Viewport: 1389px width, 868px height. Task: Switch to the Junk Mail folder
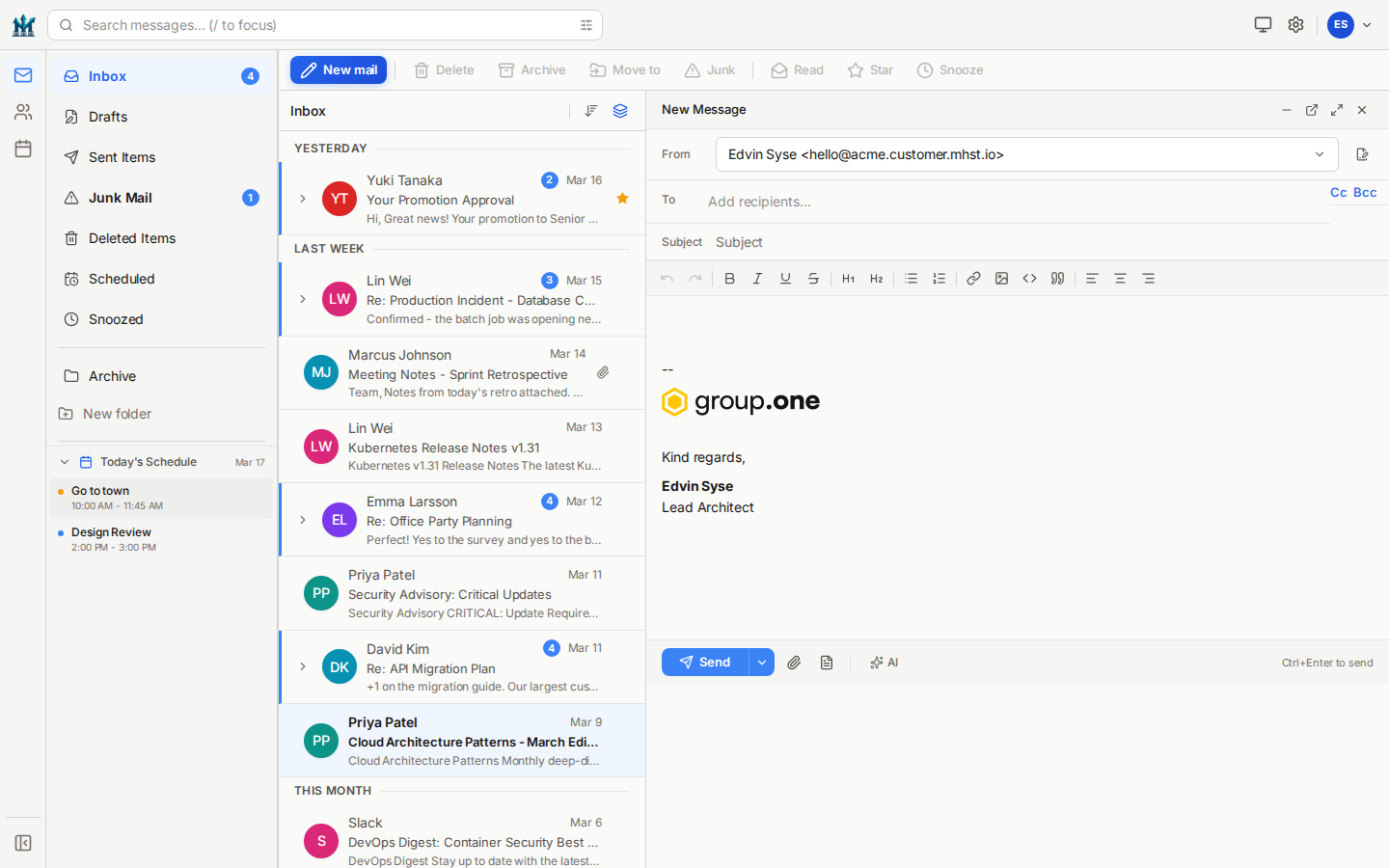[x=120, y=198]
